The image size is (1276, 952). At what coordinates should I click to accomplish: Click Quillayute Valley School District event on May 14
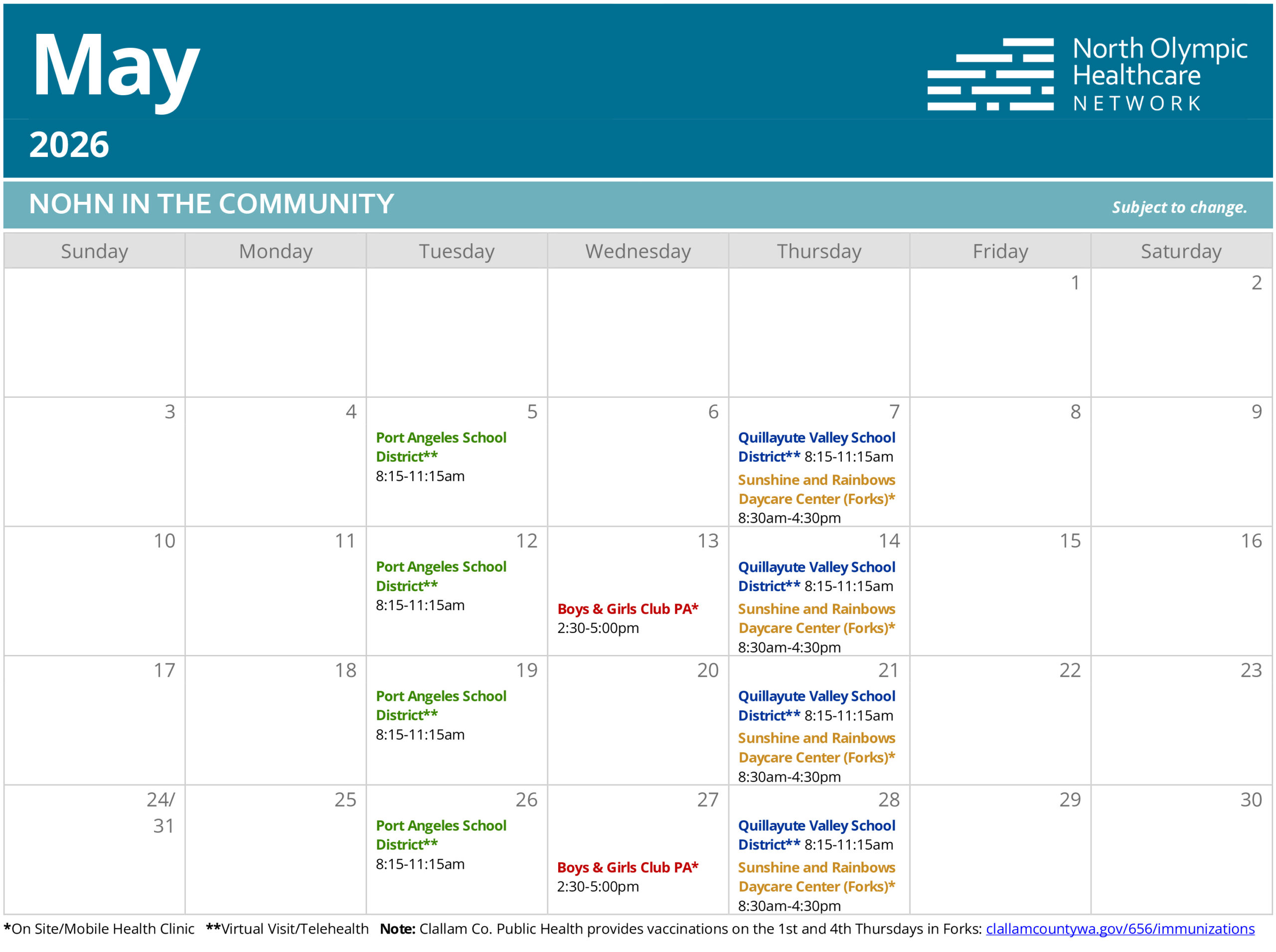816,576
